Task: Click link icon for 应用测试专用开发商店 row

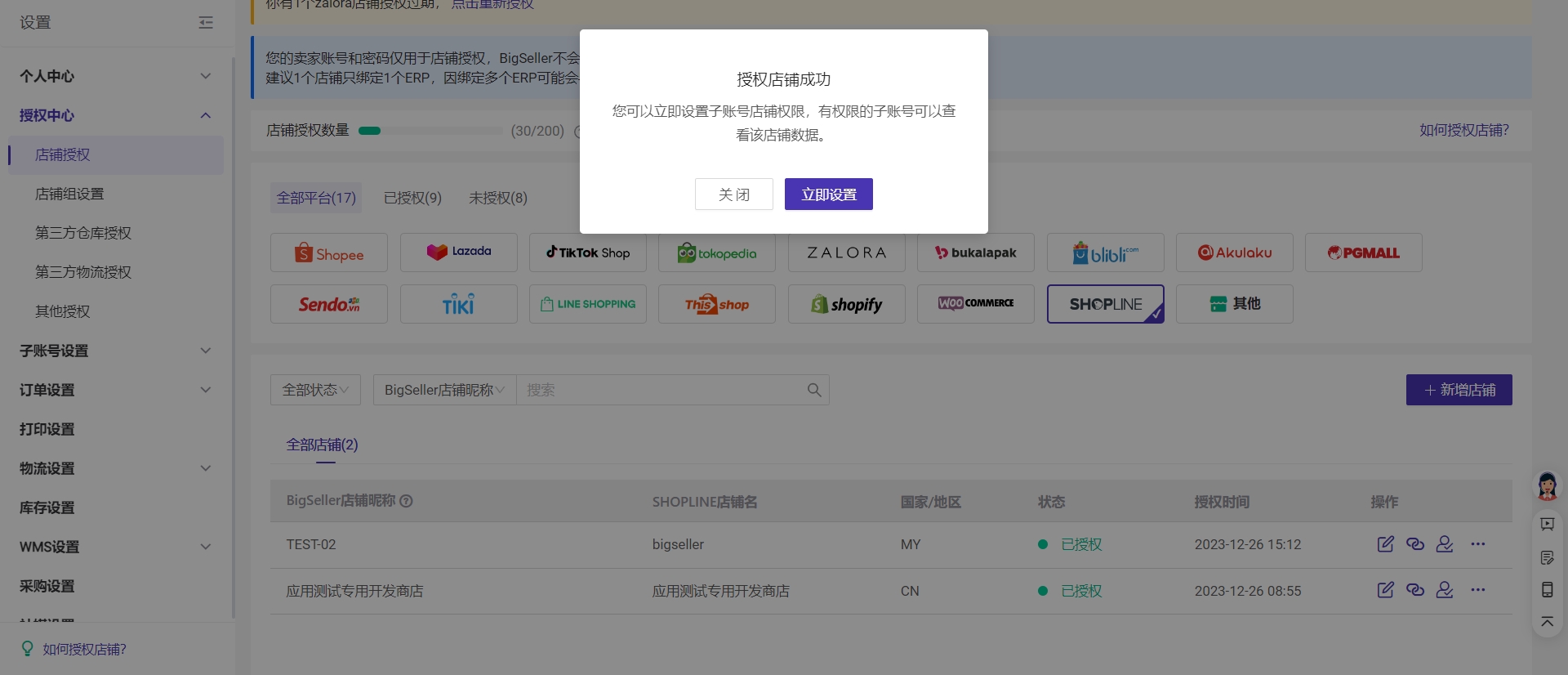Action: coord(1415,590)
